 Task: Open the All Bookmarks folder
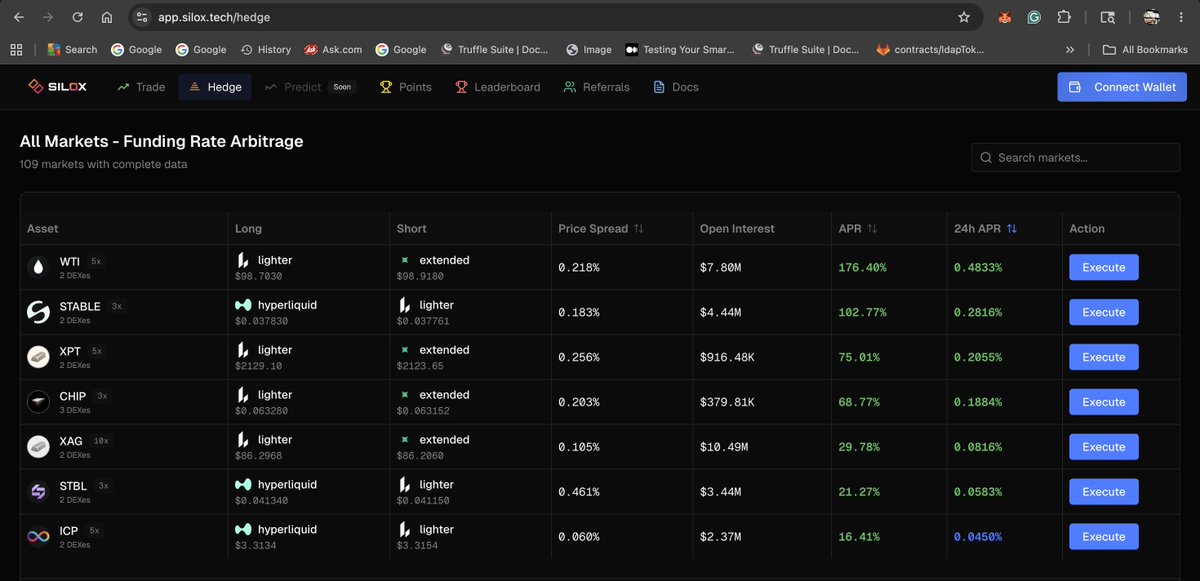point(1145,49)
